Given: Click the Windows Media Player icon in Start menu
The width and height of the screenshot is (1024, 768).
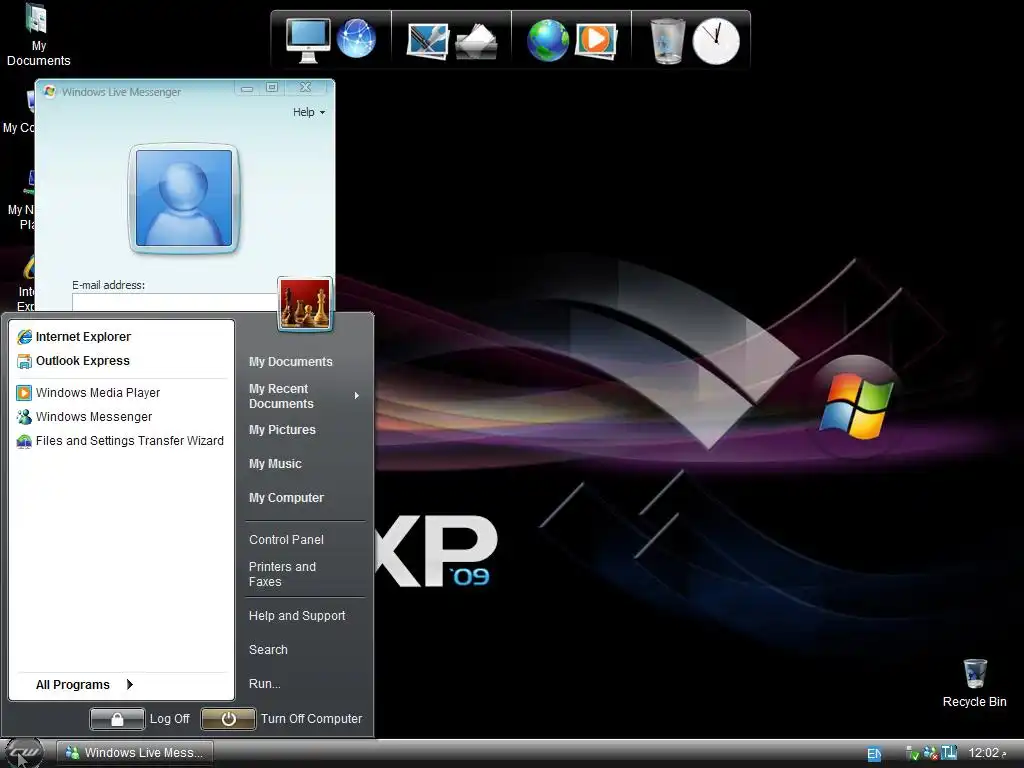Looking at the screenshot, I should [x=24, y=392].
